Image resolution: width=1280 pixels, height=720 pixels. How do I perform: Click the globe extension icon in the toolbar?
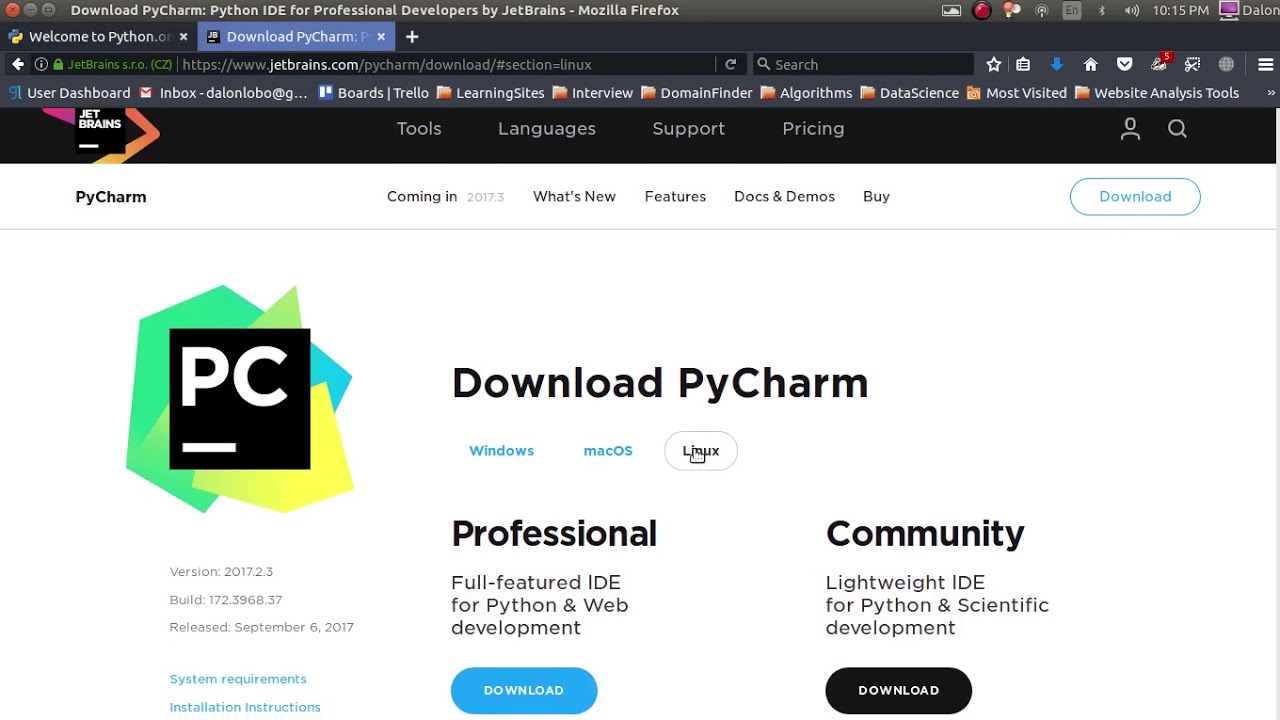click(1226, 64)
